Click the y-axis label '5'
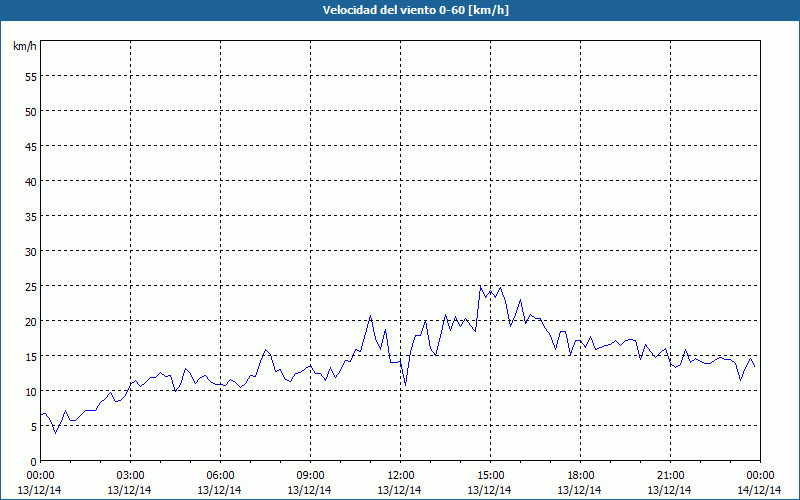 pyautogui.click(x=34, y=427)
